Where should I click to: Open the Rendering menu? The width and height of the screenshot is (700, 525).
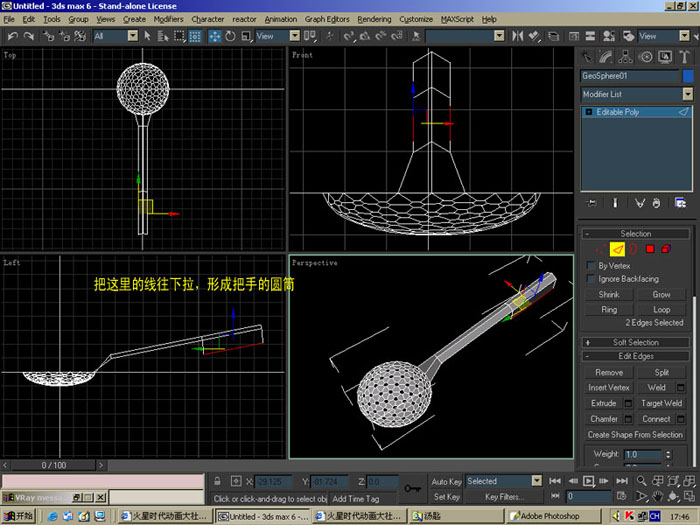point(374,19)
